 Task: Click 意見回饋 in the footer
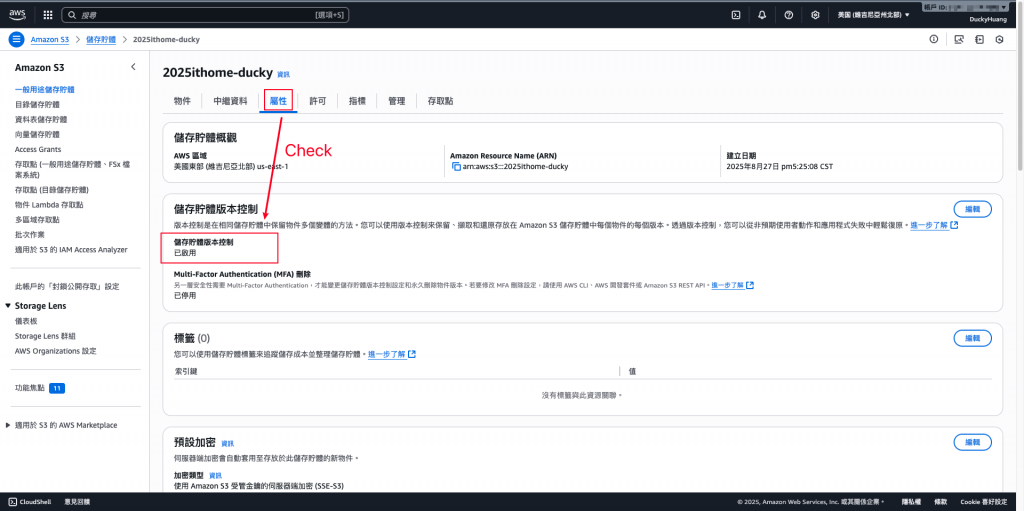tap(76, 502)
